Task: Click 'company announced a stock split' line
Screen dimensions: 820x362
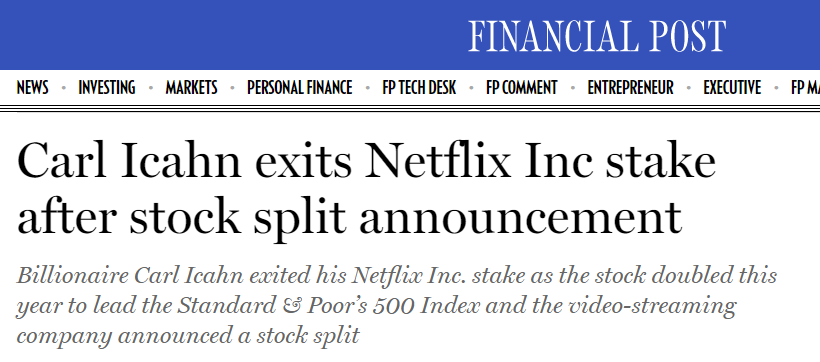Action: coord(188,336)
